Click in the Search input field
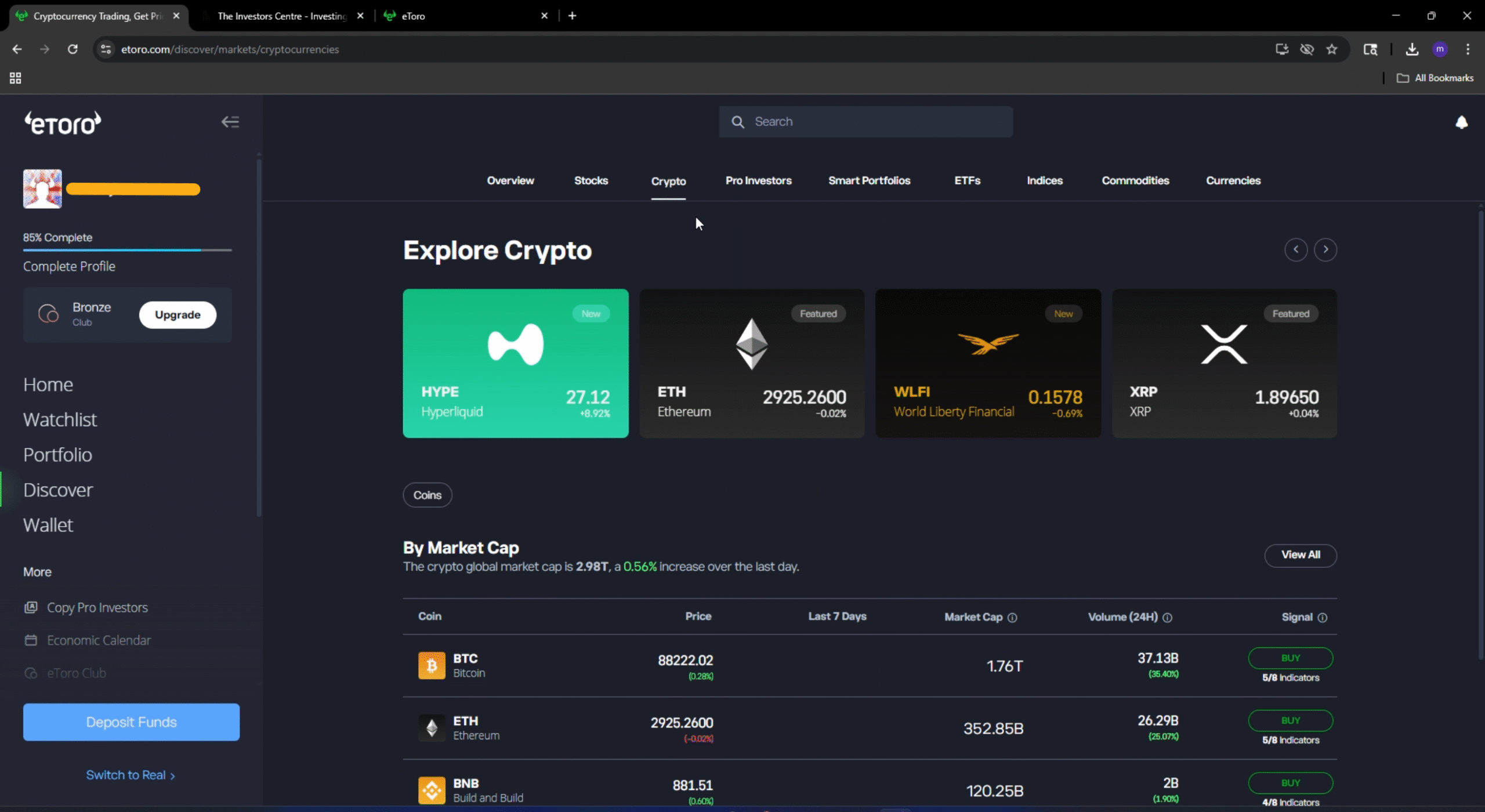 tap(866, 122)
